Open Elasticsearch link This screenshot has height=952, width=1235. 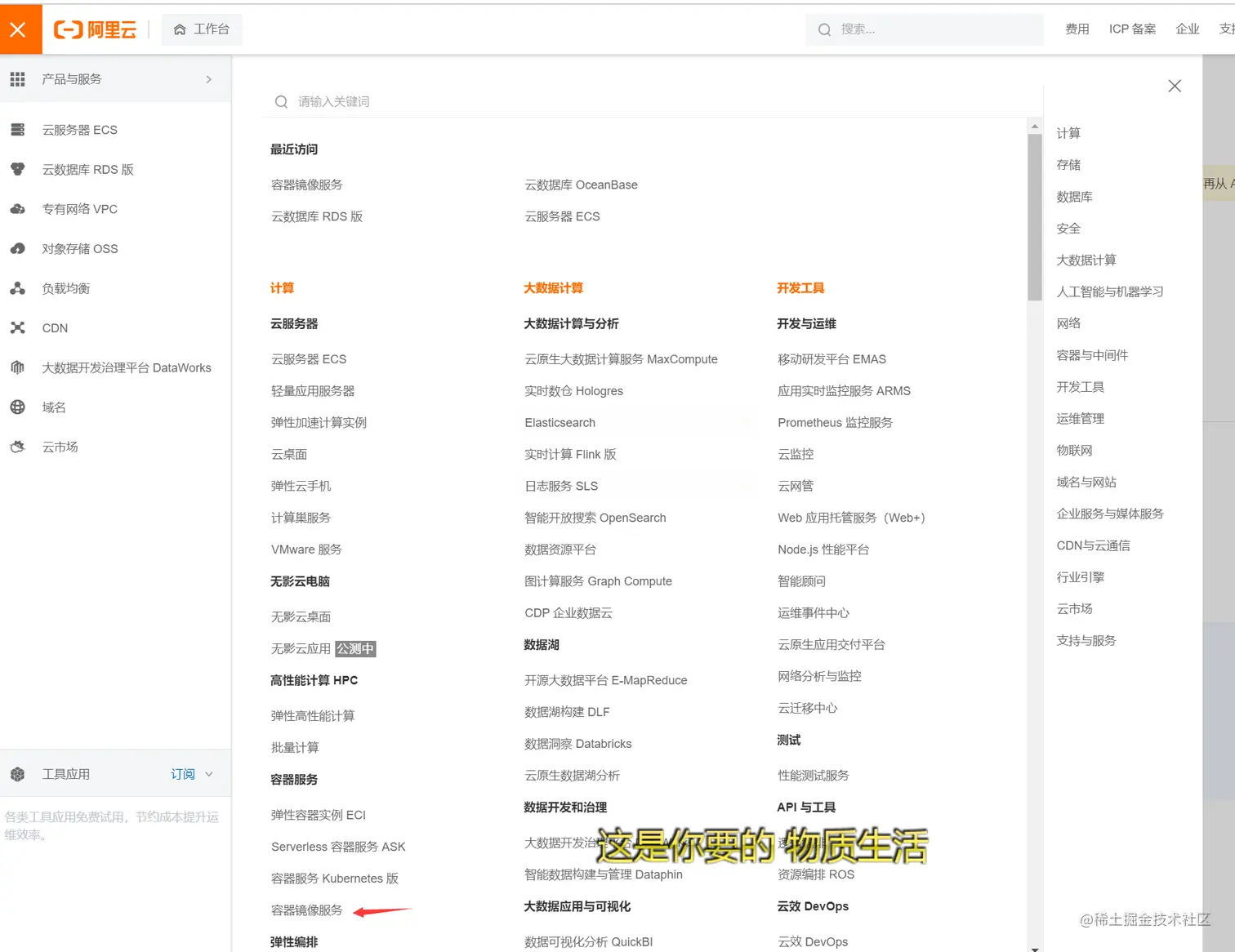560,423
